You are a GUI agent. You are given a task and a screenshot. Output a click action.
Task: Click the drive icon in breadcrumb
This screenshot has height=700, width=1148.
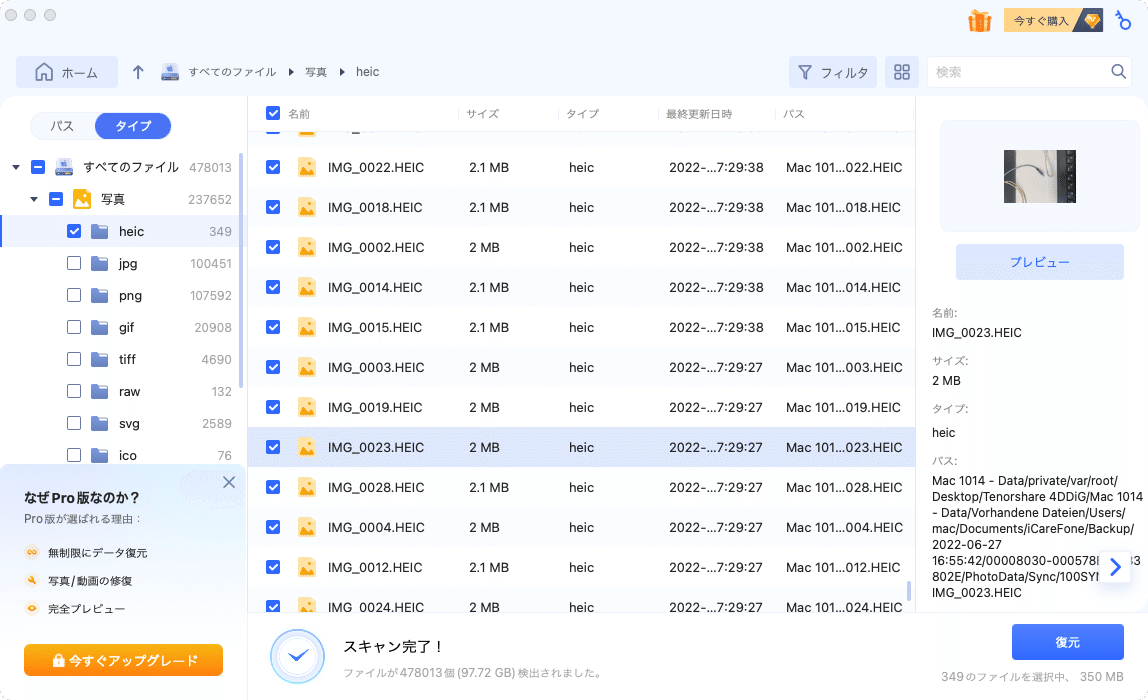[x=170, y=72]
